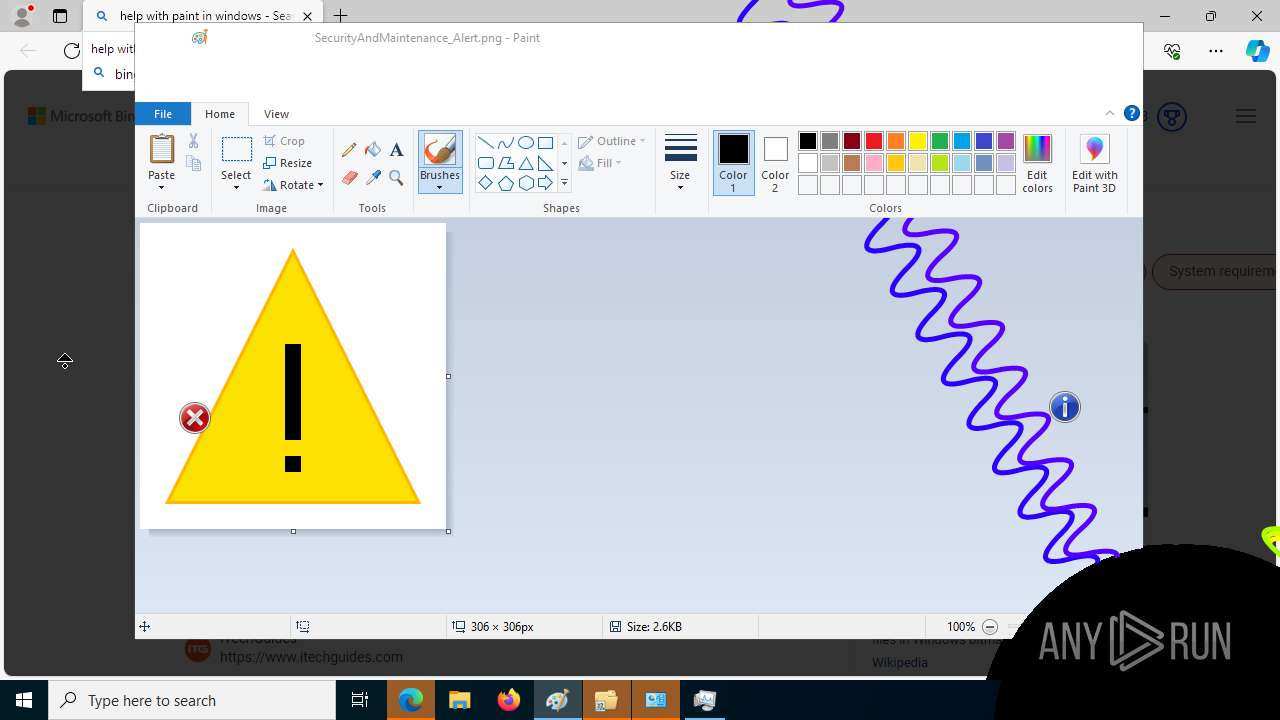Click the taskbar search box
The image size is (1280, 720).
pos(192,700)
